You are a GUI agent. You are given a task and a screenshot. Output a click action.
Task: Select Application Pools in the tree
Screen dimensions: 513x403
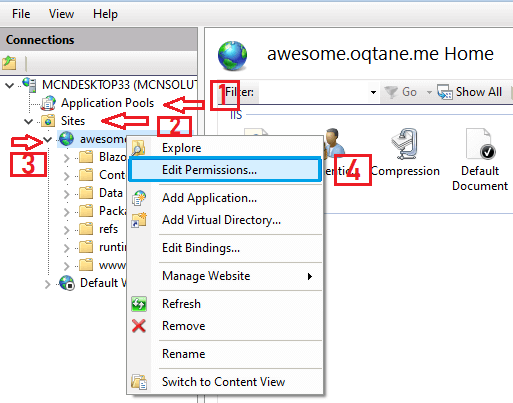pos(107,103)
